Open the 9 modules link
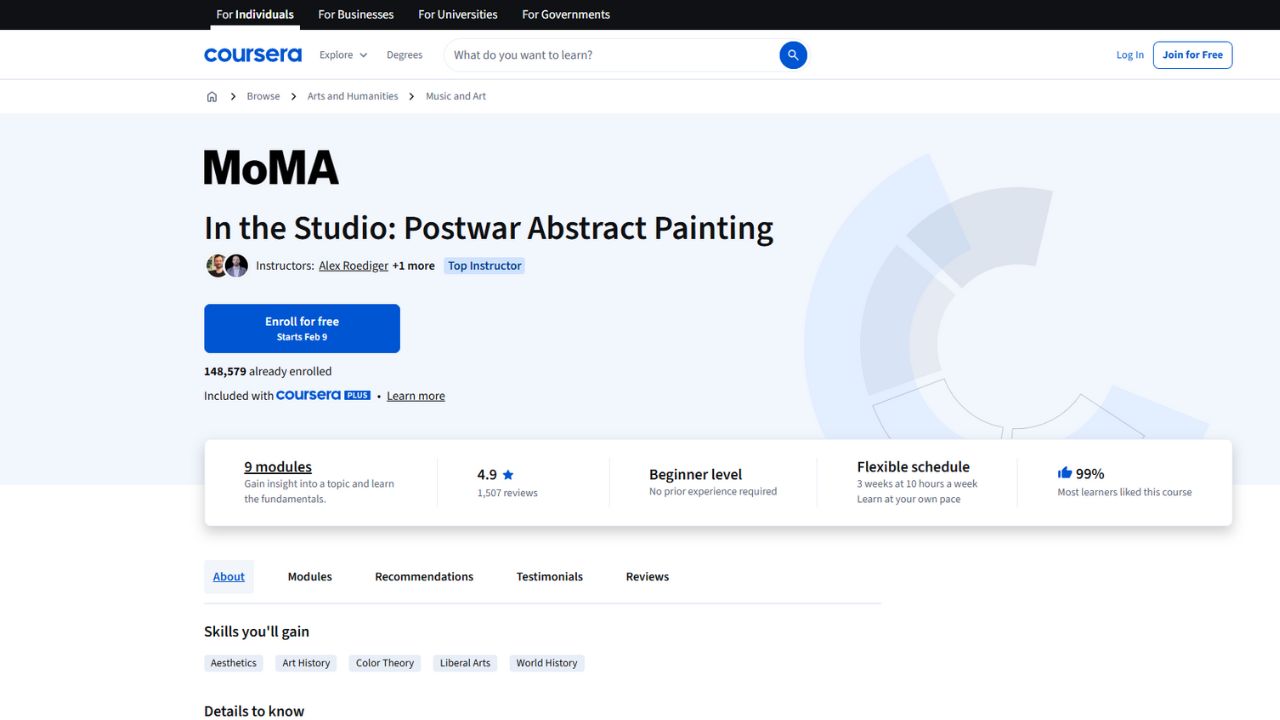The image size is (1280, 720). (277, 466)
